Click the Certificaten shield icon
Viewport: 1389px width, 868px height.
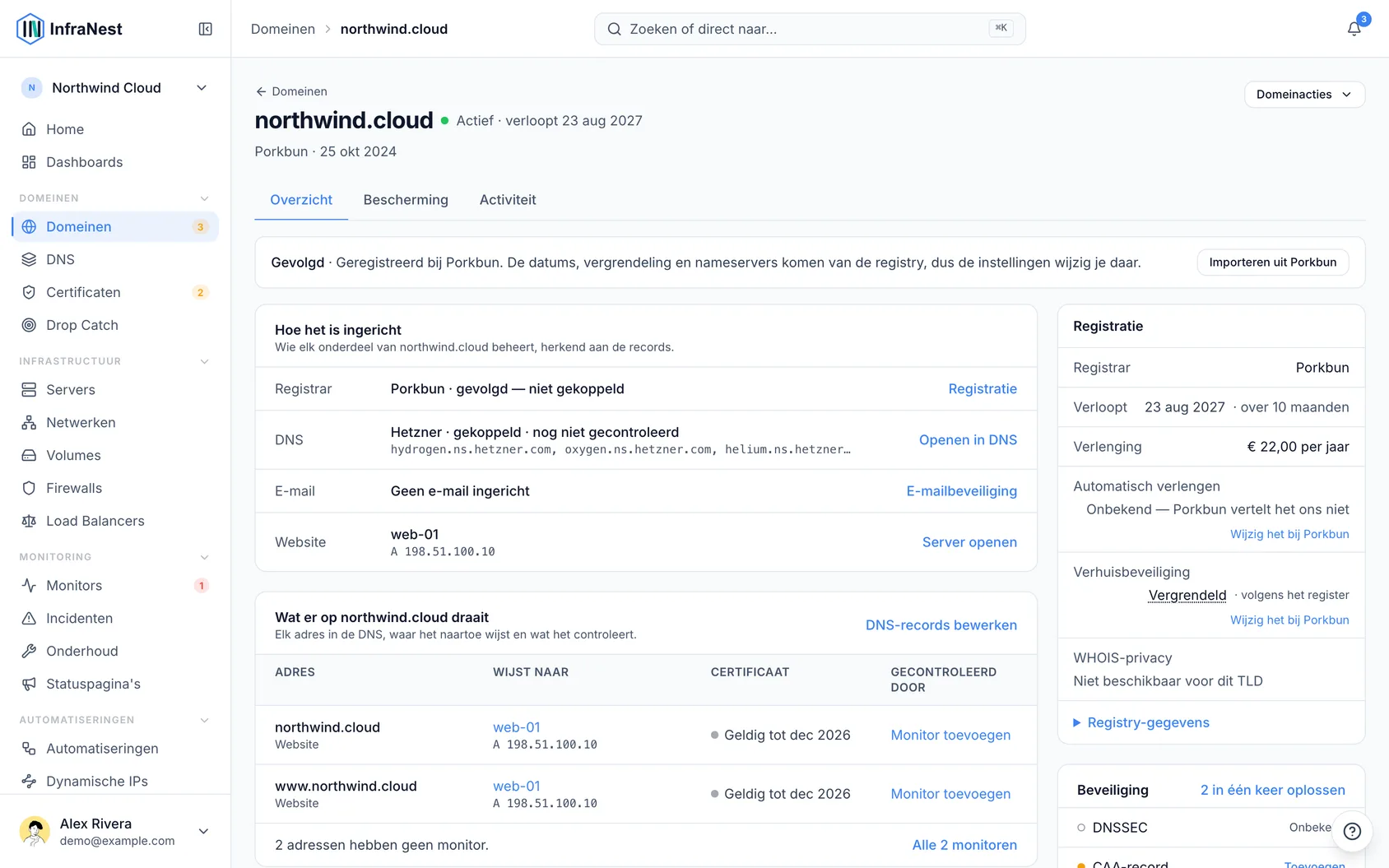(x=29, y=292)
